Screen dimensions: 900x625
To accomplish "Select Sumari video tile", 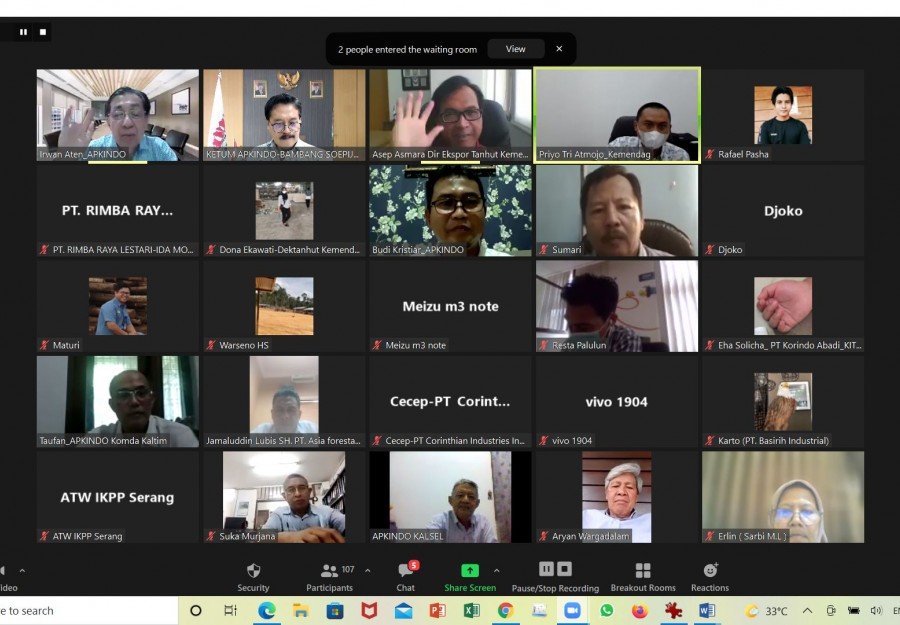I will pos(617,211).
